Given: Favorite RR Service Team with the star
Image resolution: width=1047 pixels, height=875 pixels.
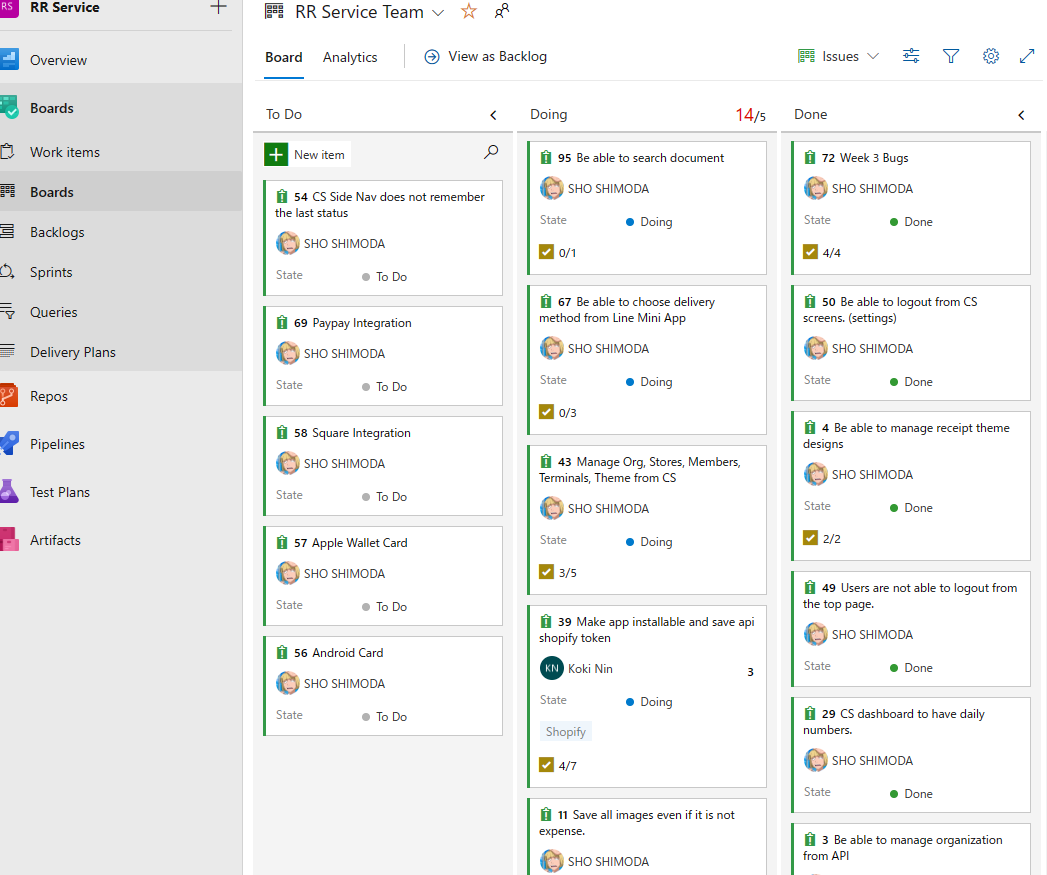Looking at the screenshot, I should [468, 11].
